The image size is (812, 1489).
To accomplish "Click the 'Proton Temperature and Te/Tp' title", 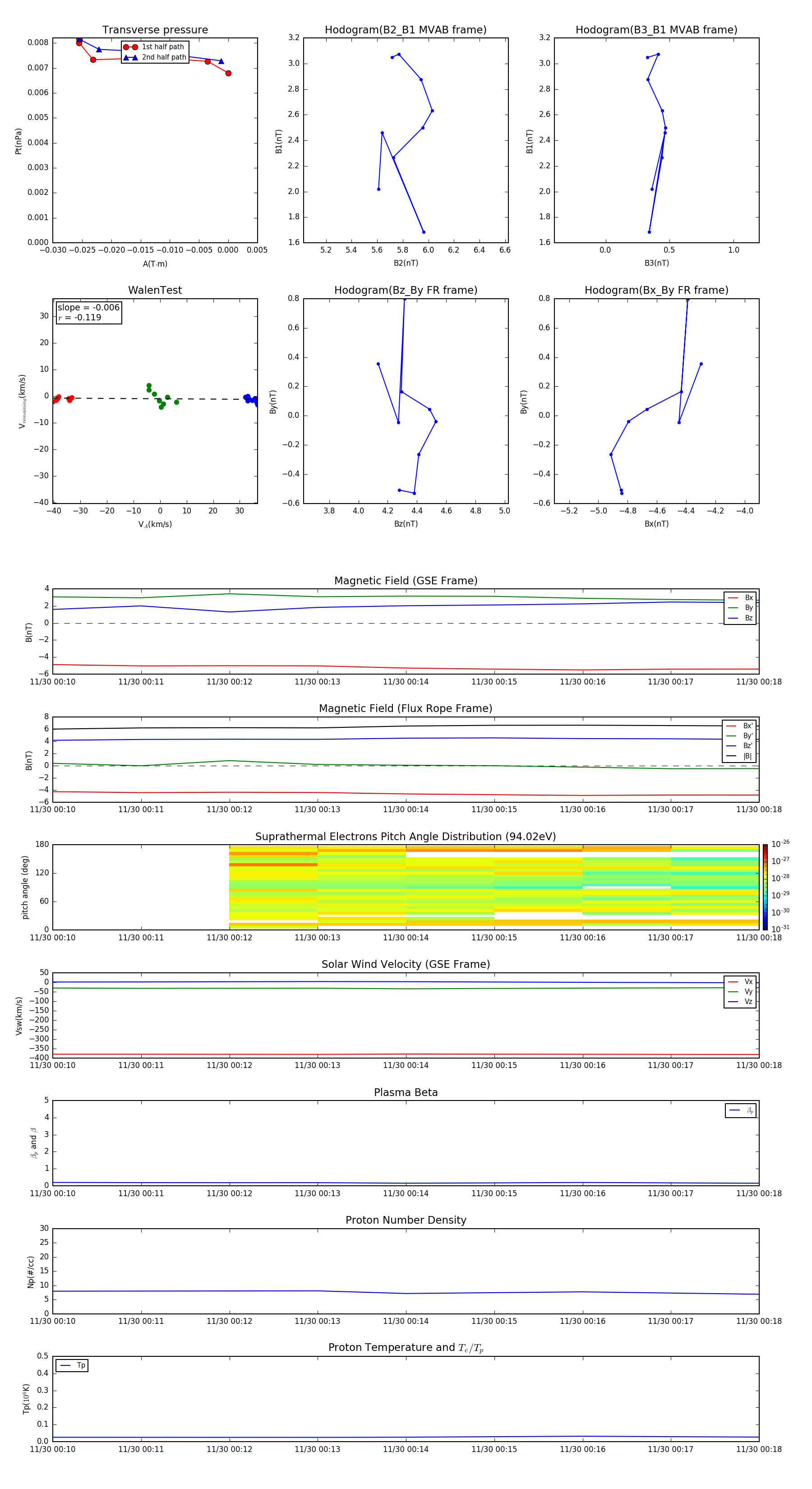I will point(406,1348).
